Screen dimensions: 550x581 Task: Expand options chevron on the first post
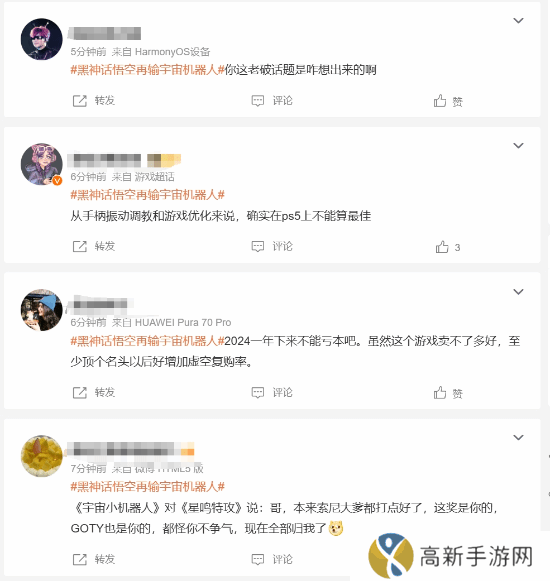pos(518,20)
